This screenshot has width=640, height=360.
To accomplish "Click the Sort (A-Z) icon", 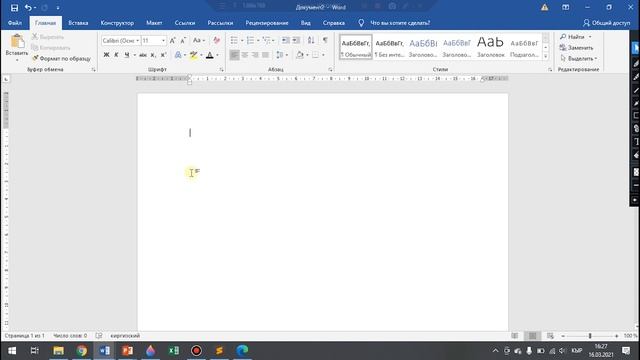I will (311, 40).
